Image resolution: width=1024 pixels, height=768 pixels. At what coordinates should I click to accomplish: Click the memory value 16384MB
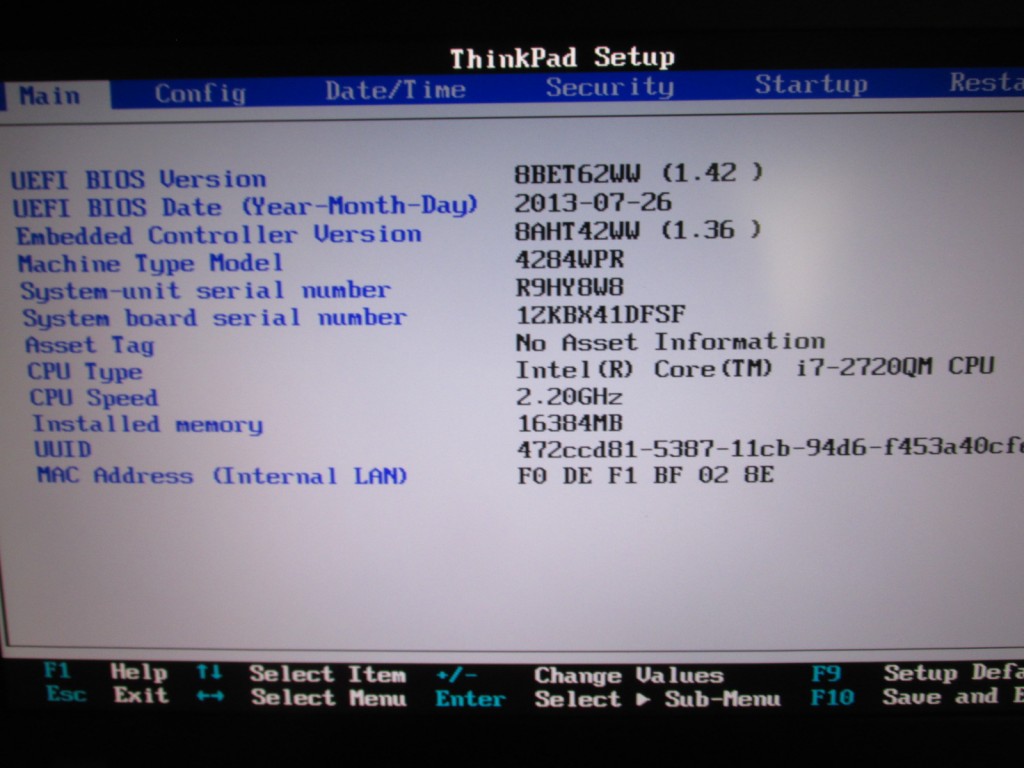pyautogui.click(x=570, y=423)
